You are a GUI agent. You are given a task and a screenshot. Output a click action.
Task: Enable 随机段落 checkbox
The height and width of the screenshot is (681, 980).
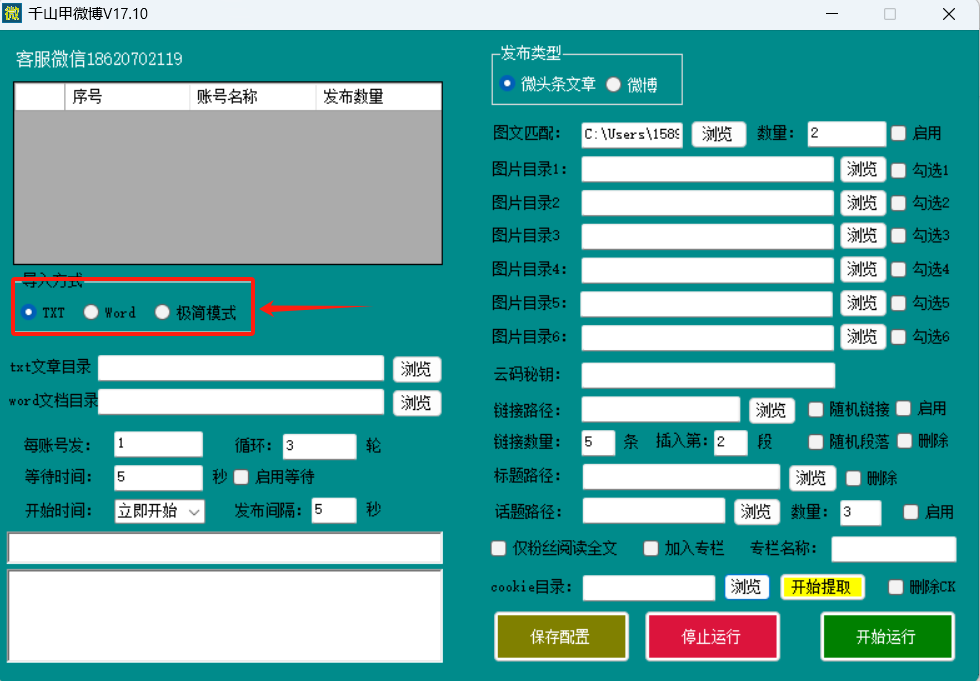point(816,442)
